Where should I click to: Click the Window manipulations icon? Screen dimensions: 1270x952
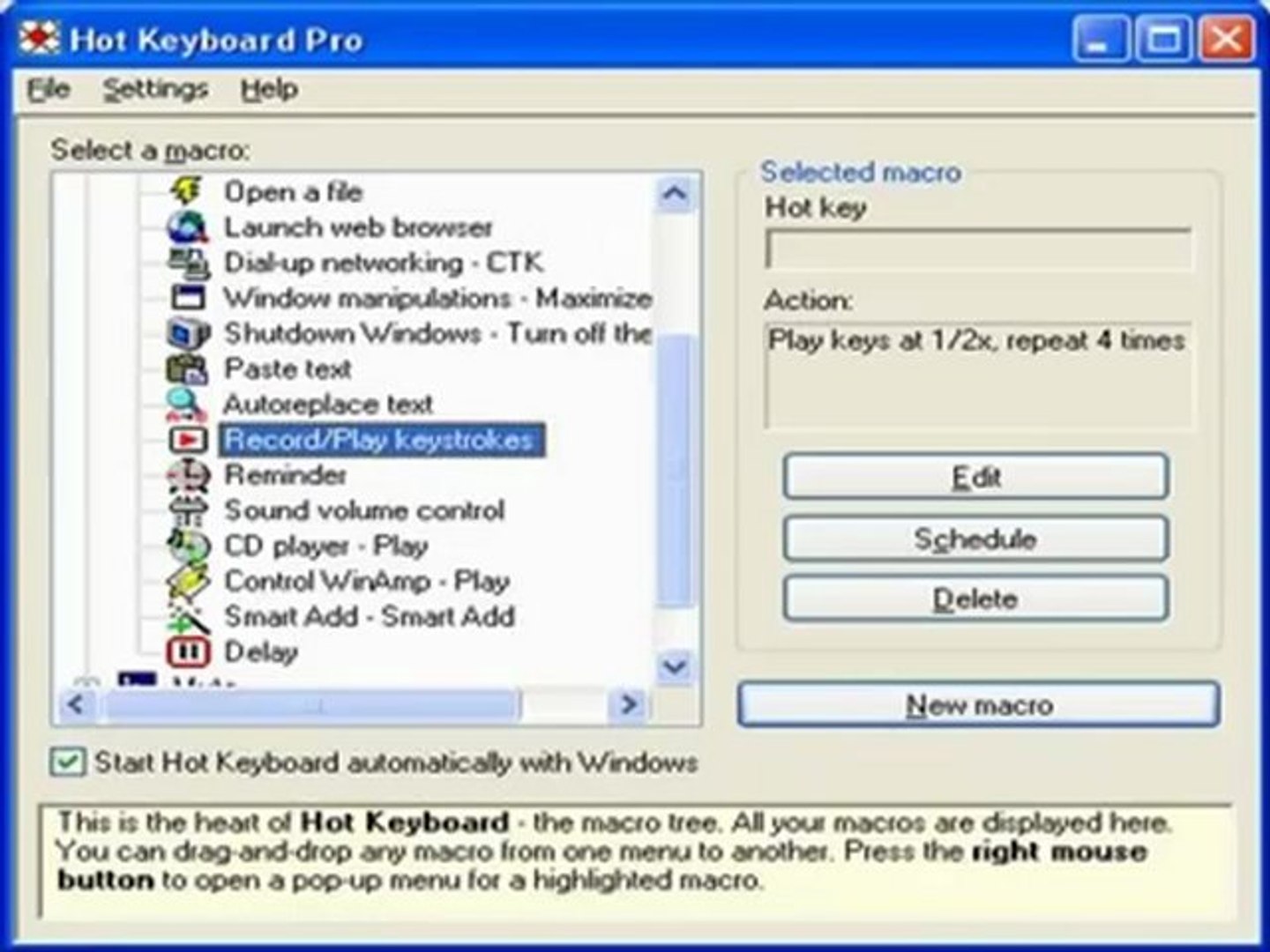point(187,297)
